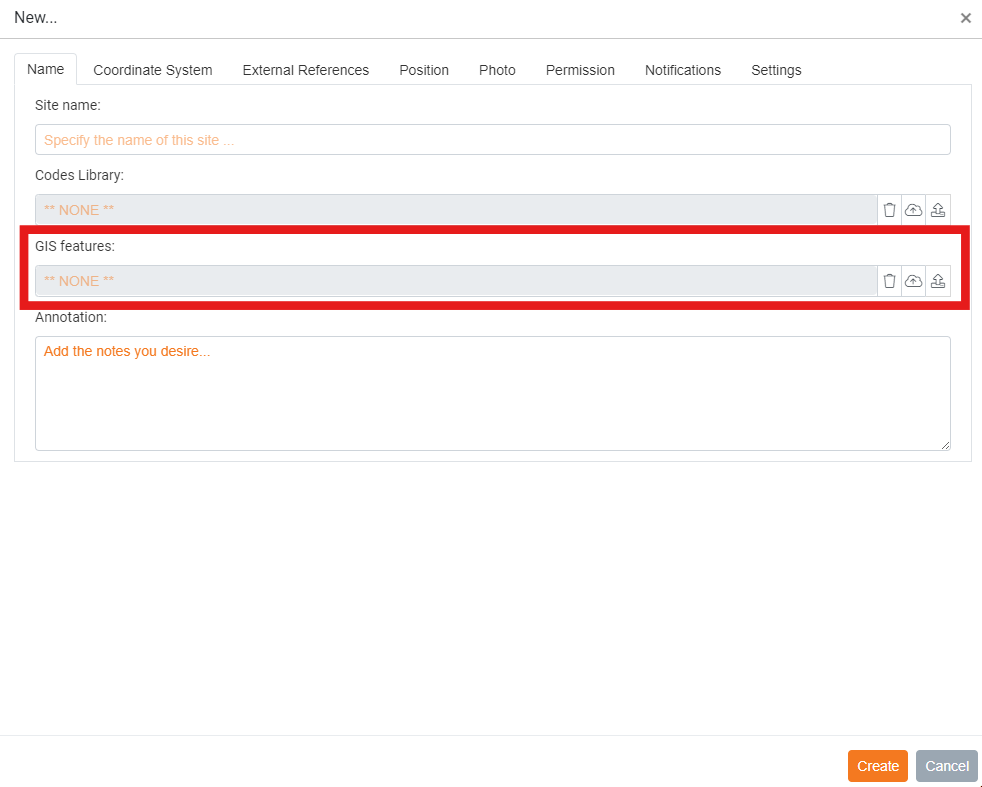This screenshot has height=787, width=982.
Task: Select the Photo tab
Action: click(497, 70)
